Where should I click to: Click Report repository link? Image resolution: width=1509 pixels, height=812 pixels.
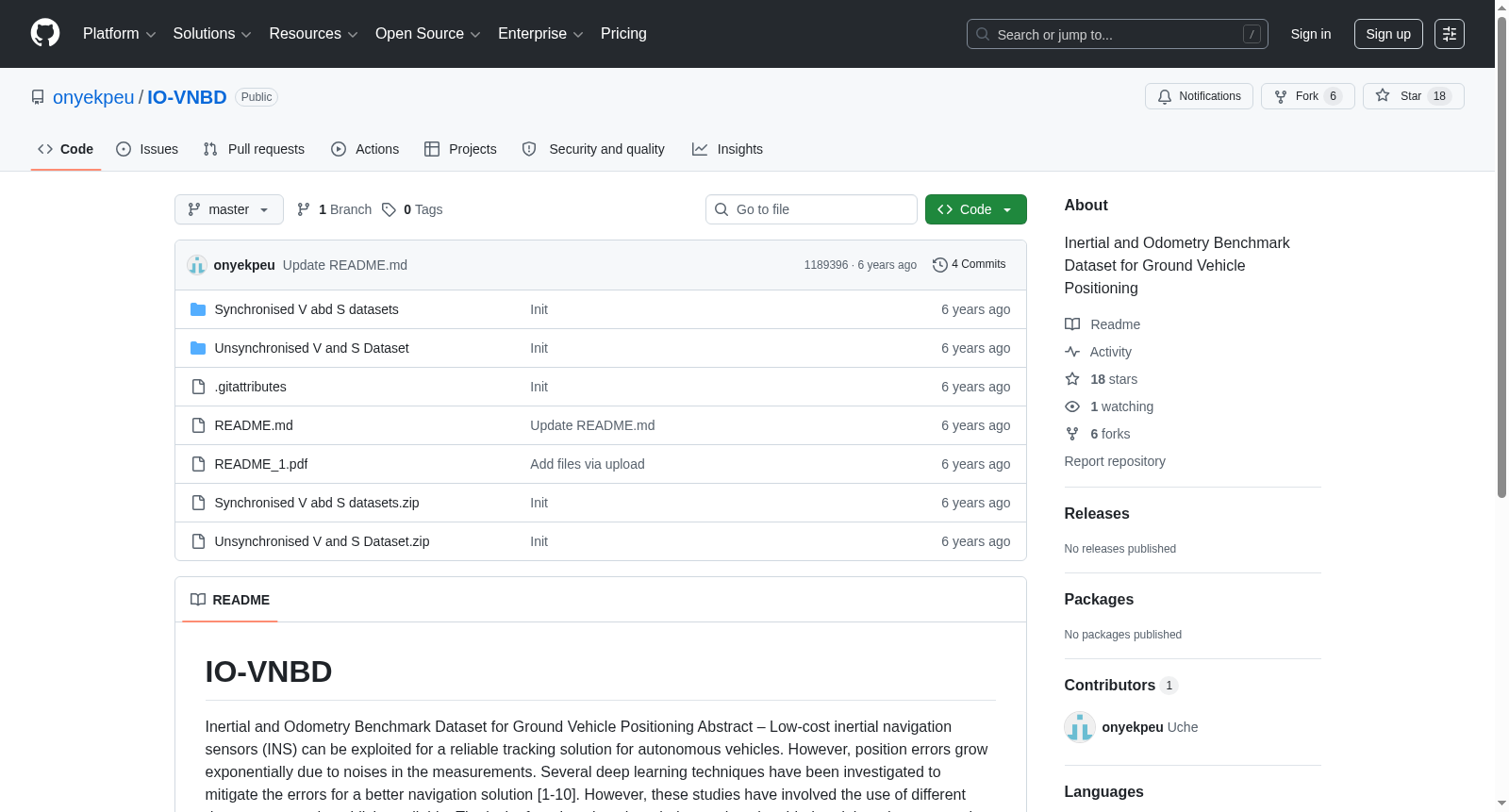1115,461
